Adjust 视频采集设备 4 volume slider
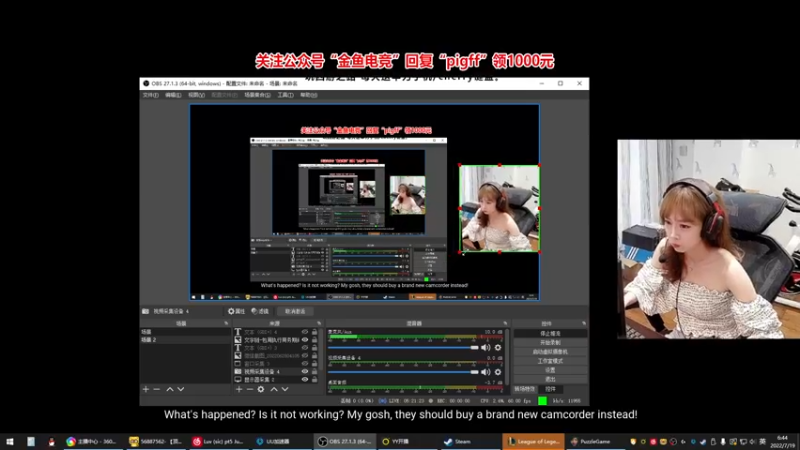The width and height of the screenshot is (800, 450). [404, 372]
